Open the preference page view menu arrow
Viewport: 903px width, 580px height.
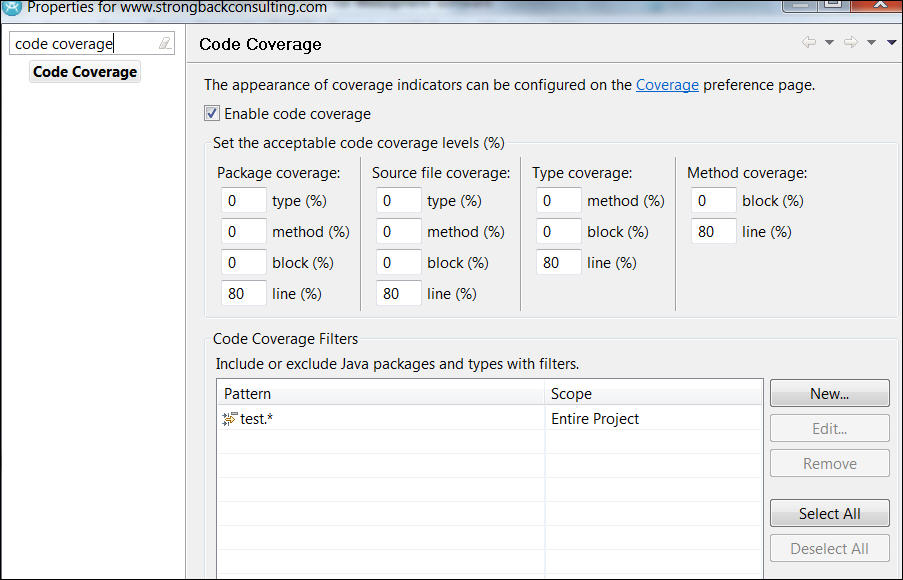[891, 42]
